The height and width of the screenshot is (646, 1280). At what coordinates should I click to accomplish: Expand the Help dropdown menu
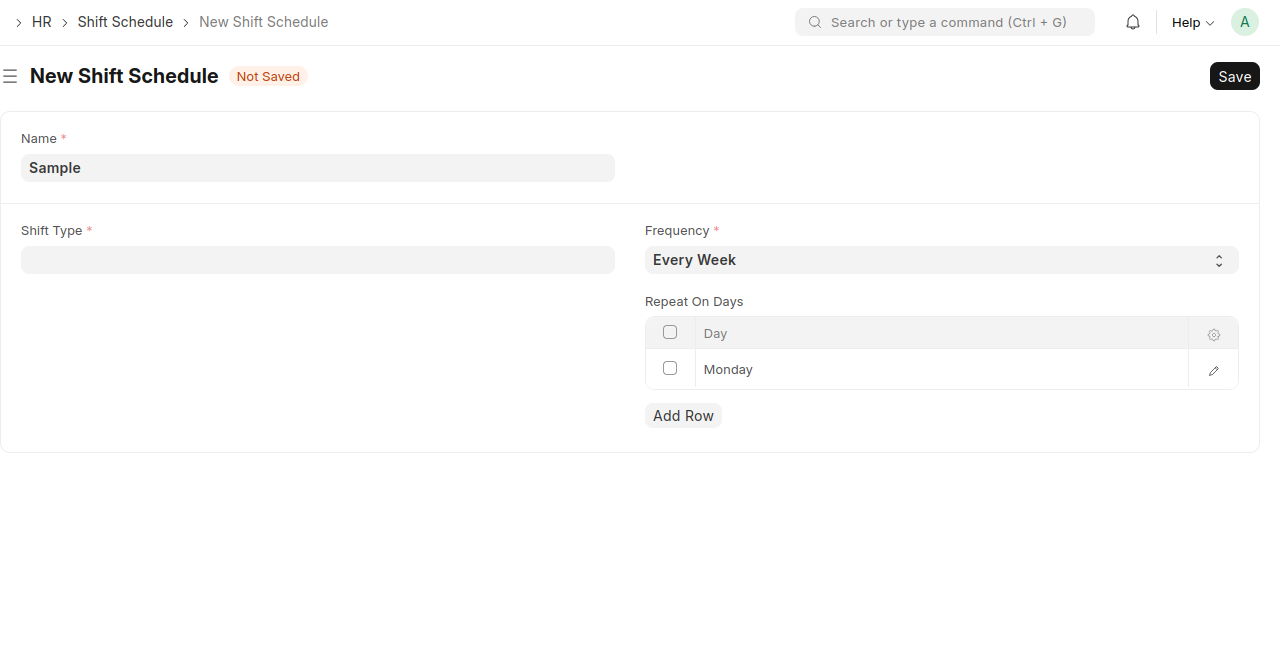click(x=1192, y=22)
